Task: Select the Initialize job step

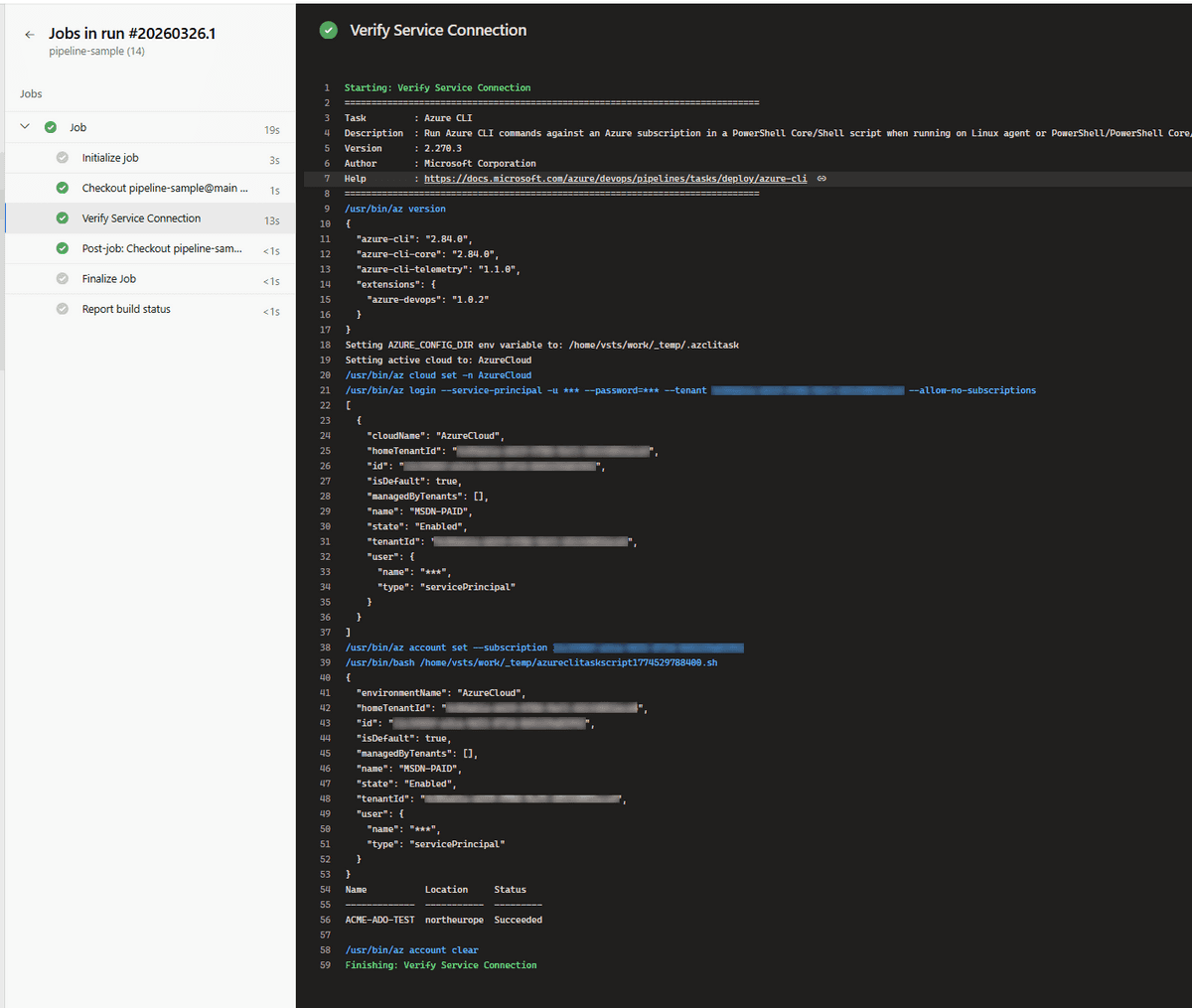Action: (x=112, y=158)
